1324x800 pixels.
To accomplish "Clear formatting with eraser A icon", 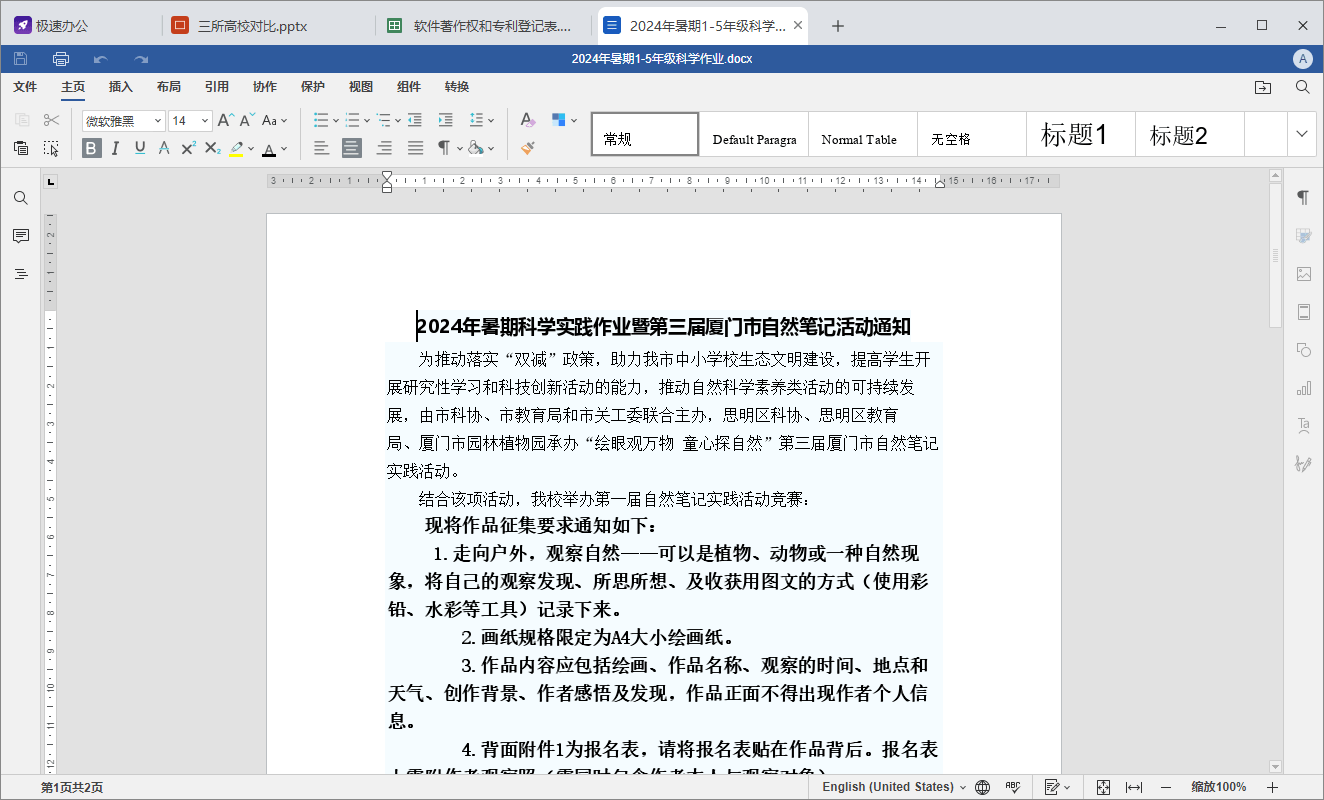I will pos(528,120).
